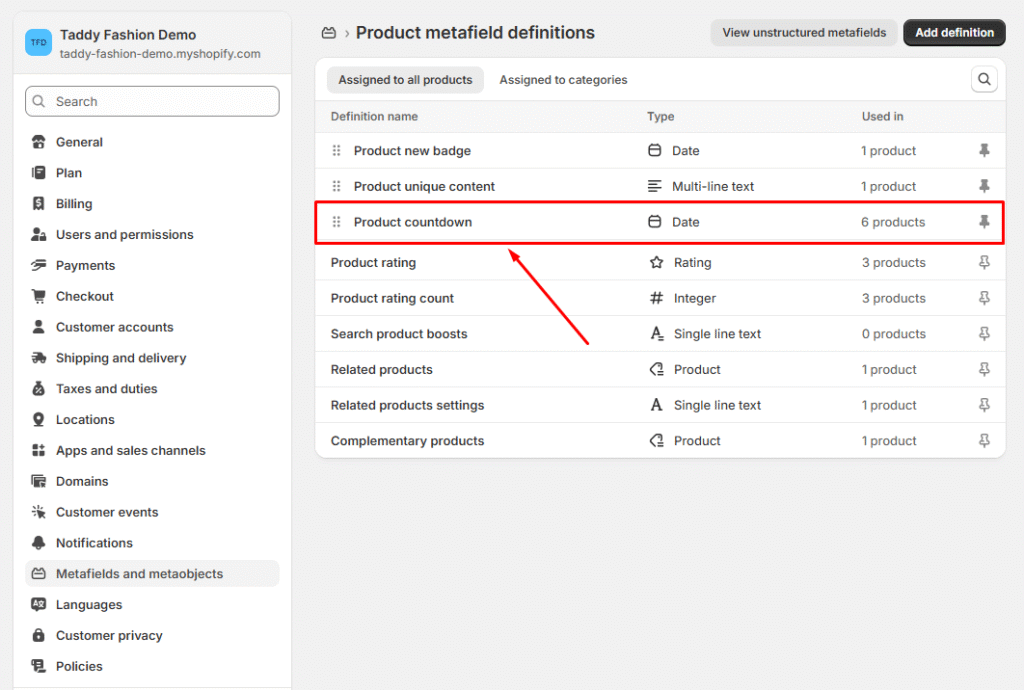The image size is (1024, 690).
Task: Open the Product rating count definition
Action: (392, 298)
